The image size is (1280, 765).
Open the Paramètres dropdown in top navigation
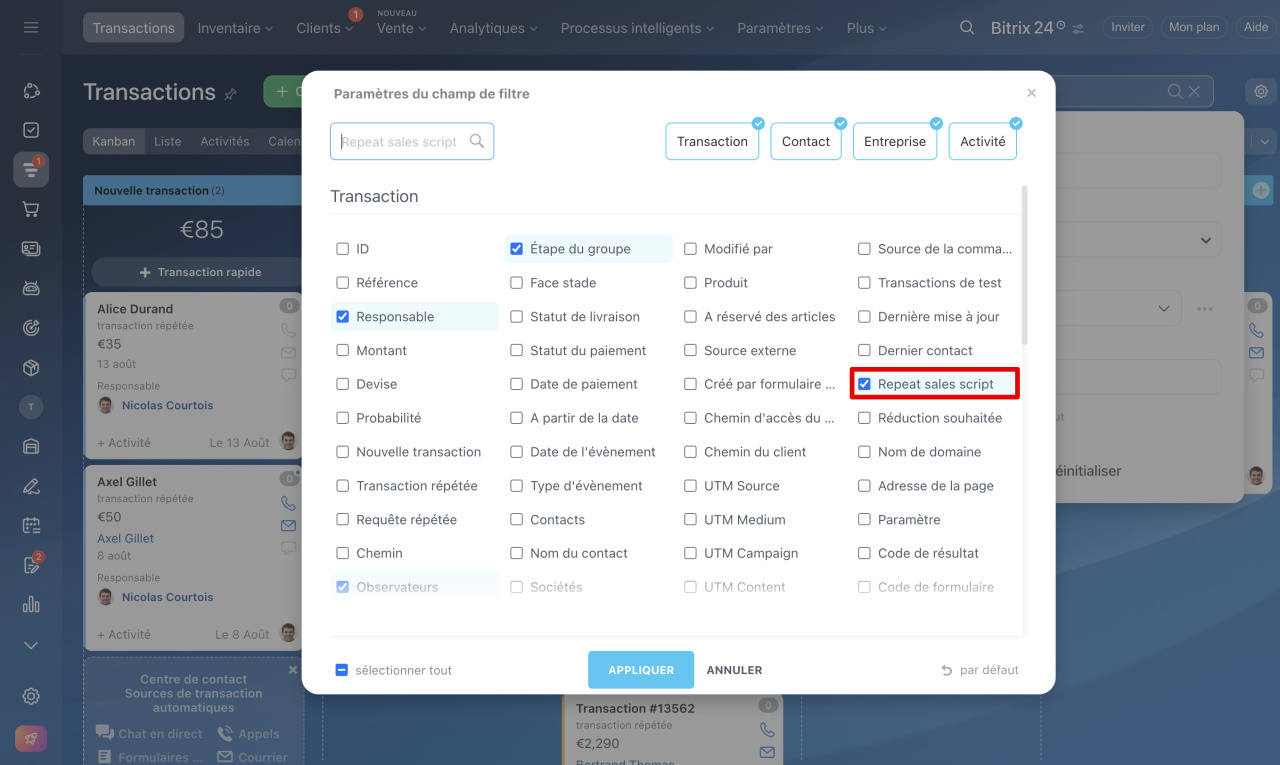click(x=781, y=28)
